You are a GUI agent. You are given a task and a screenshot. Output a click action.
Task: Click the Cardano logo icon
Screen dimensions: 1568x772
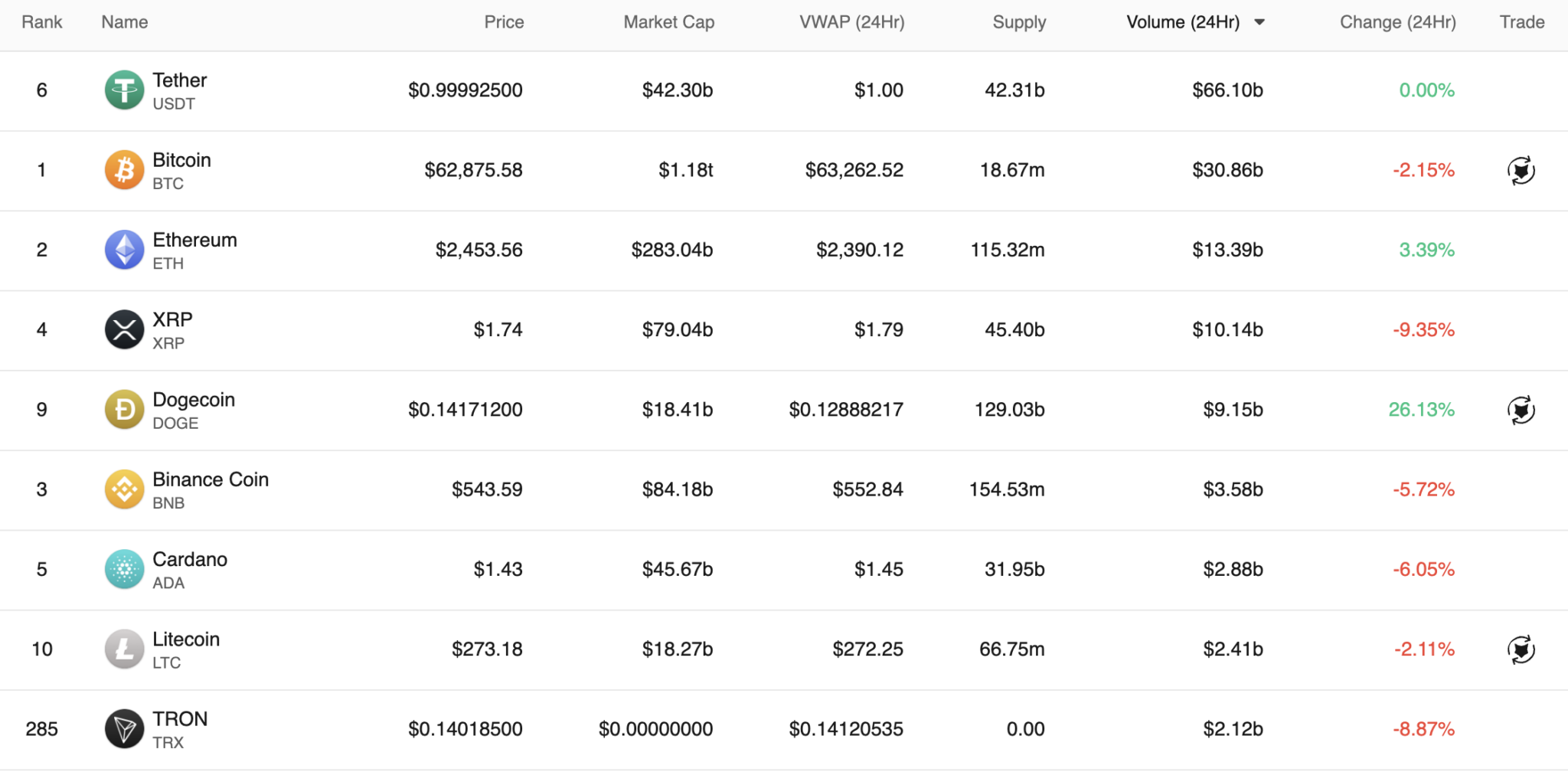[124, 569]
